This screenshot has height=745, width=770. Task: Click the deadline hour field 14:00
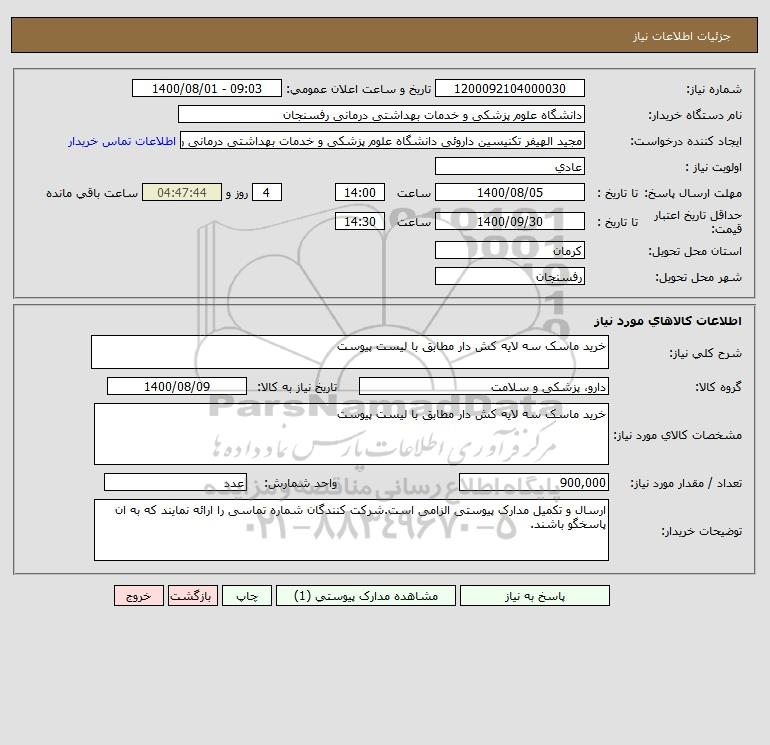(359, 193)
